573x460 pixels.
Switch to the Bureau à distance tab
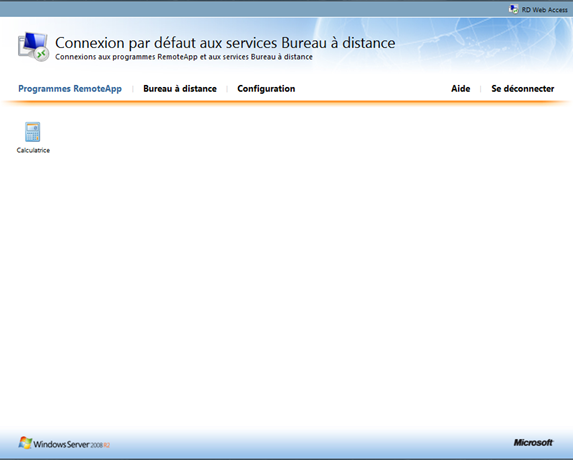(x=180, y=89)
